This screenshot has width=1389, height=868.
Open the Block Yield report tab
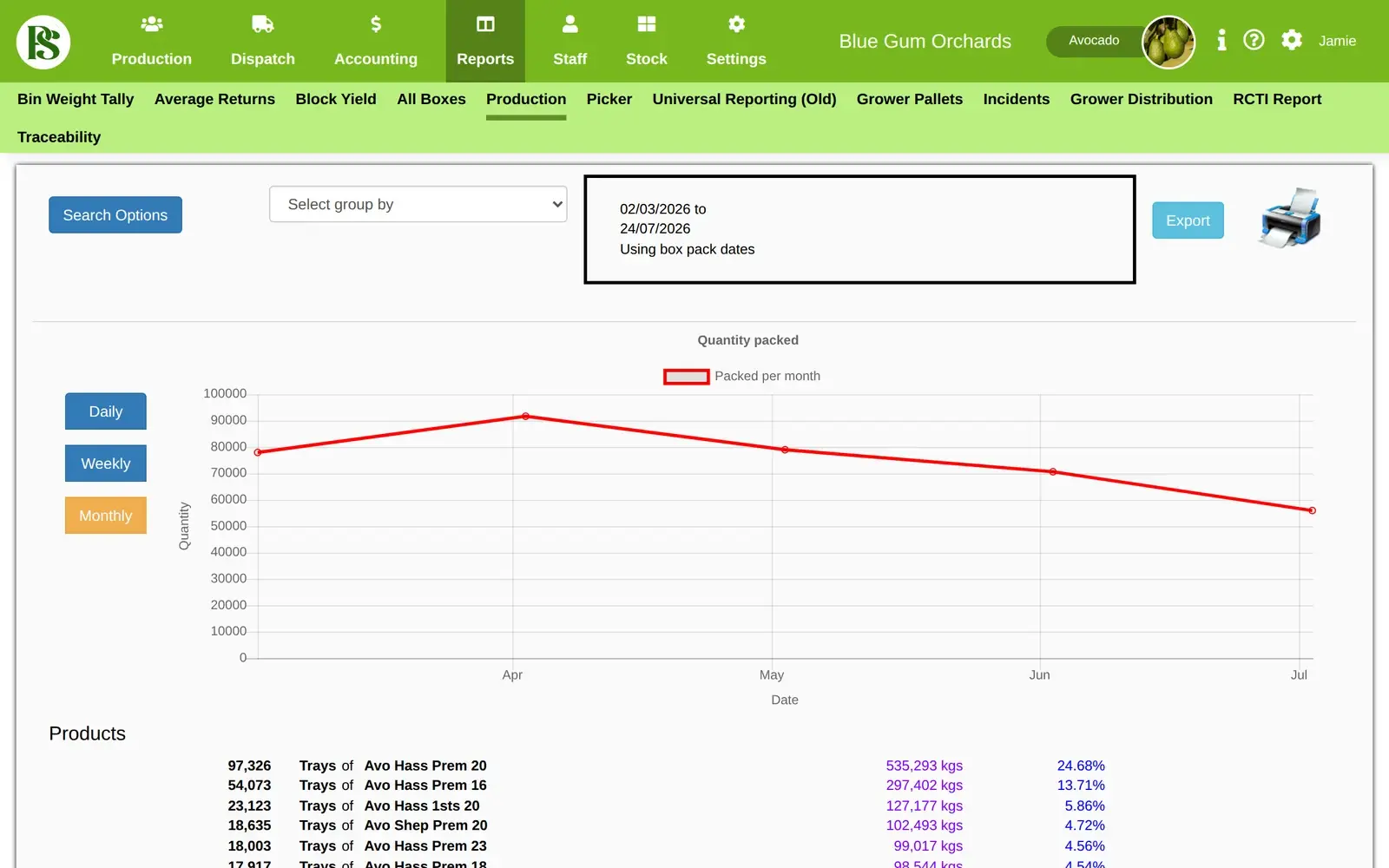(x=336, y=99)
